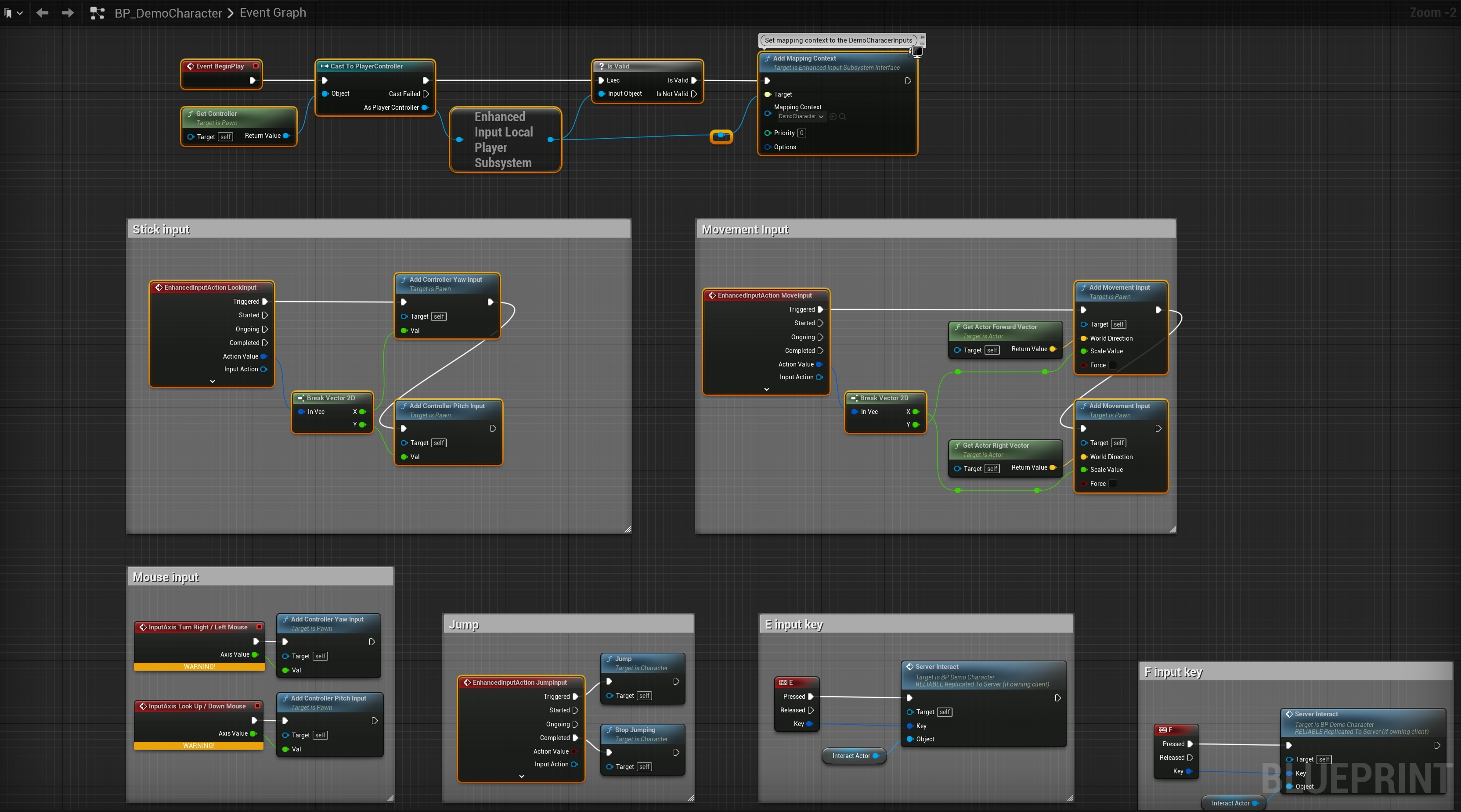Click the use-selected-asset arrow icon

click(x=833, y=117)
